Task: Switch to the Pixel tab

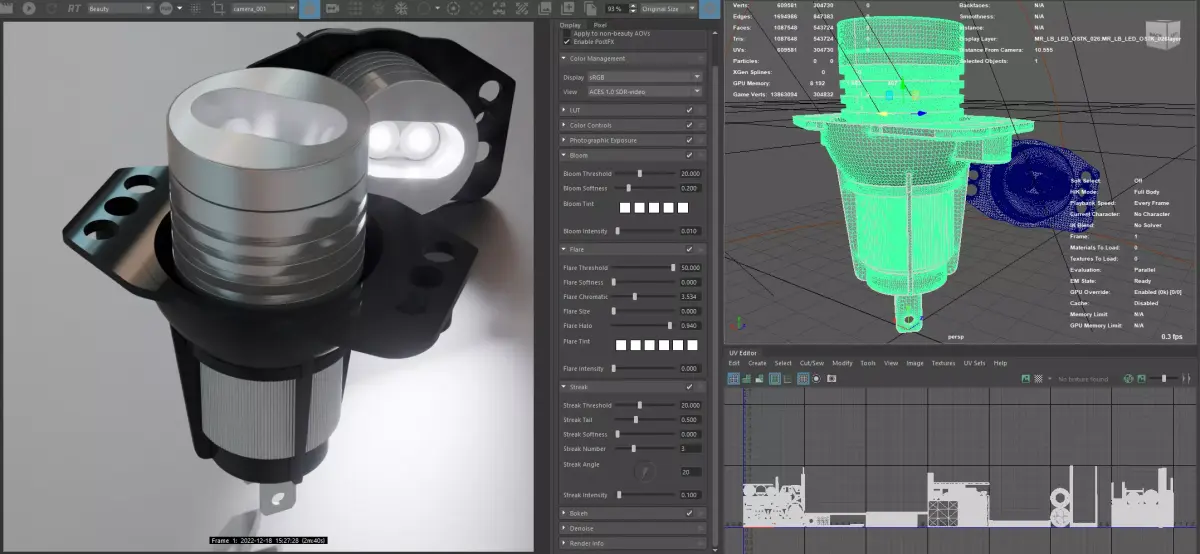Action: tap(600, 25)
